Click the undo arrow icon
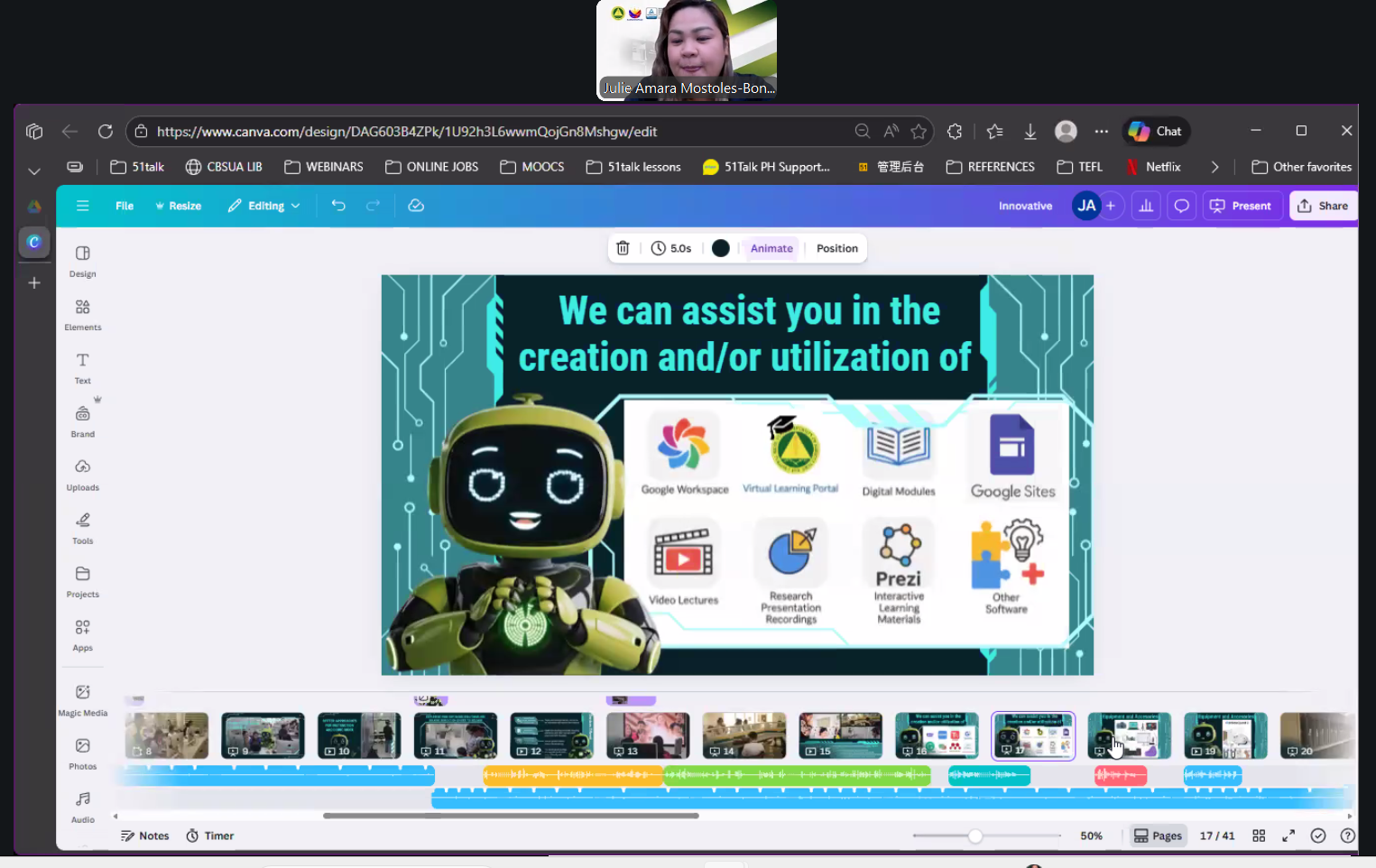Screen dimensions: 1376x868 click(x=338, y=206)
